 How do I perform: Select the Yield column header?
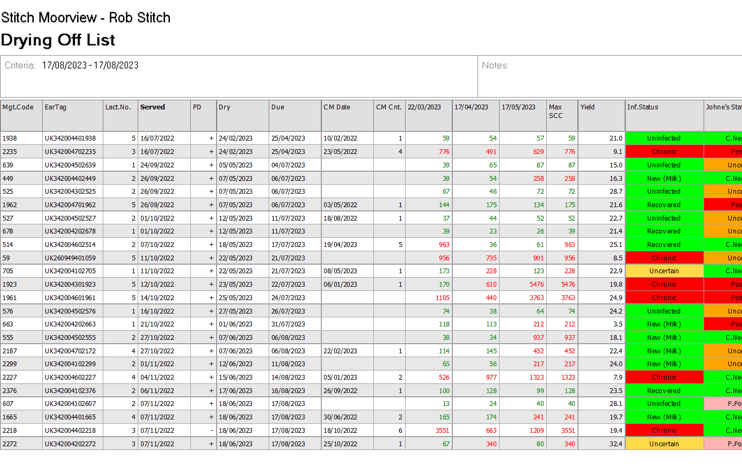pos(588,107)
